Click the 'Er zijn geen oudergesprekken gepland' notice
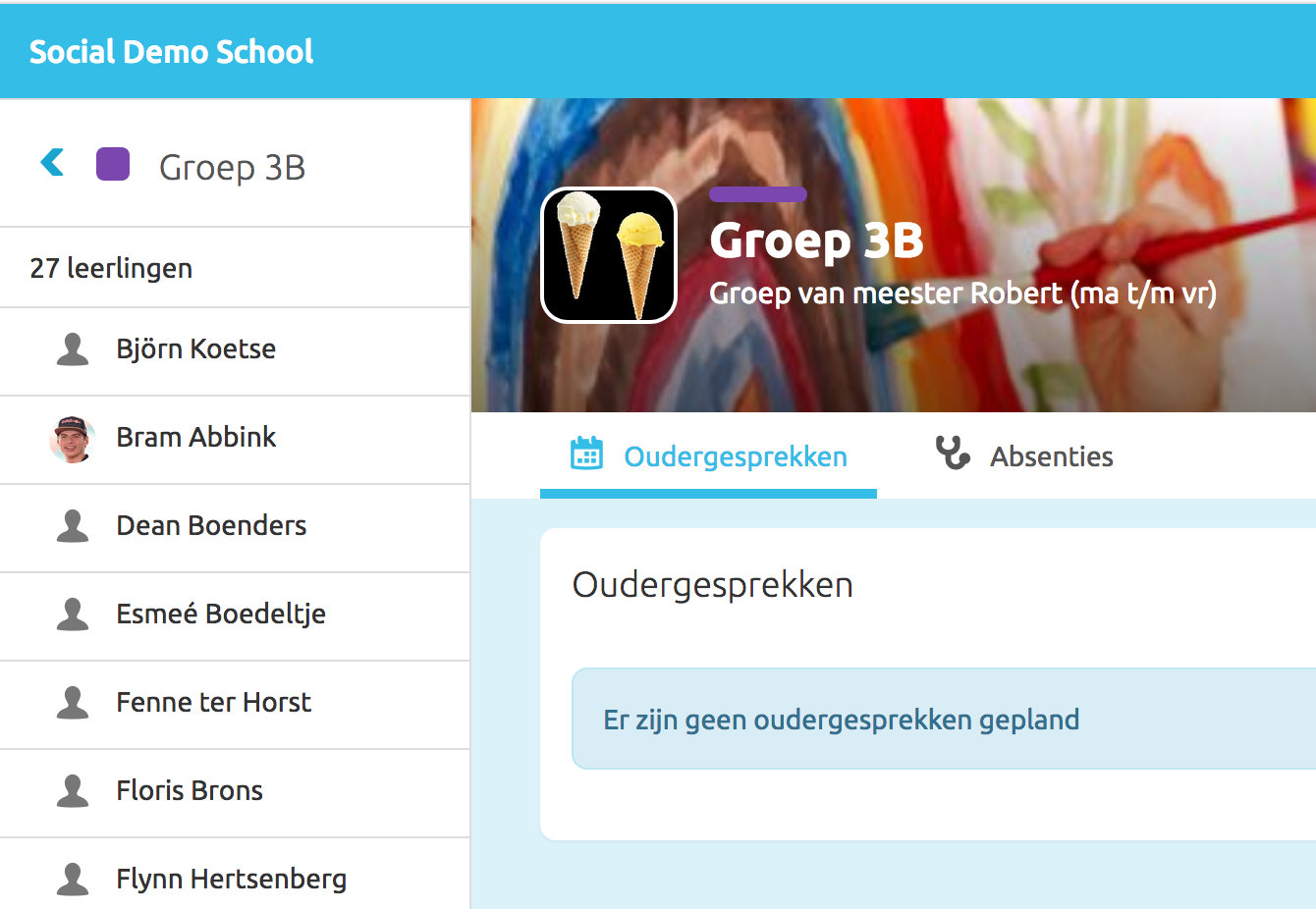The width and height of the screenshot is (1316, 909). (841, 720)
